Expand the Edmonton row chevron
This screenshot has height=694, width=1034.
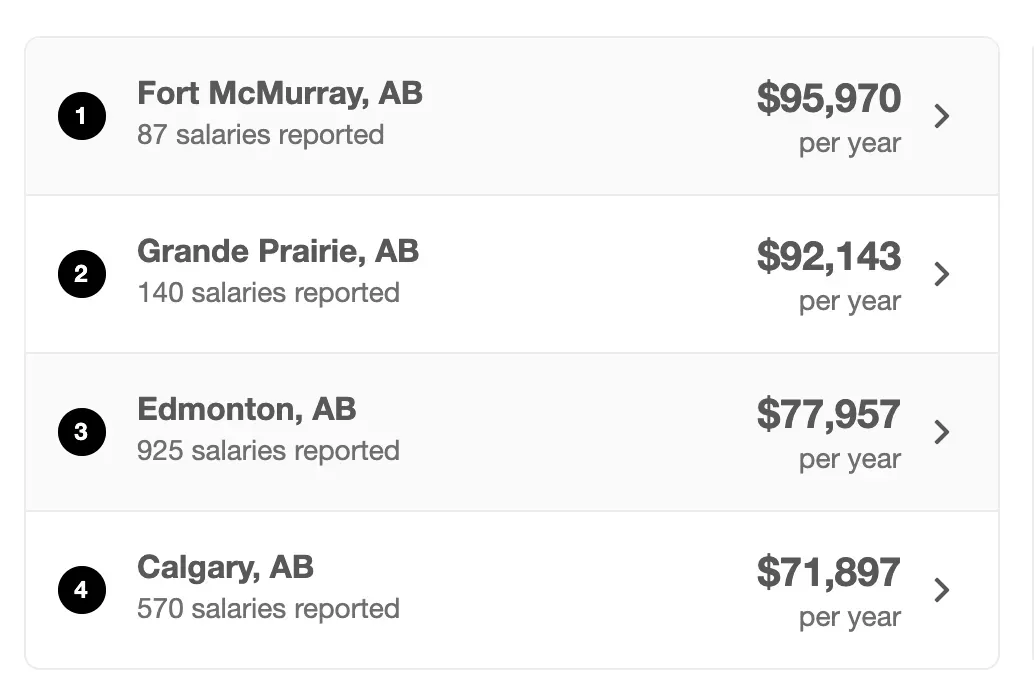point(942,432)
